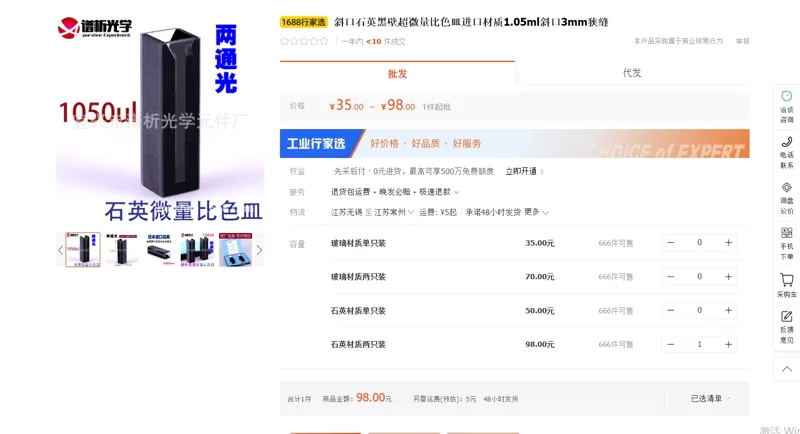
Task: Expand the 服务 details chevron
Action: tap(456, 192)
